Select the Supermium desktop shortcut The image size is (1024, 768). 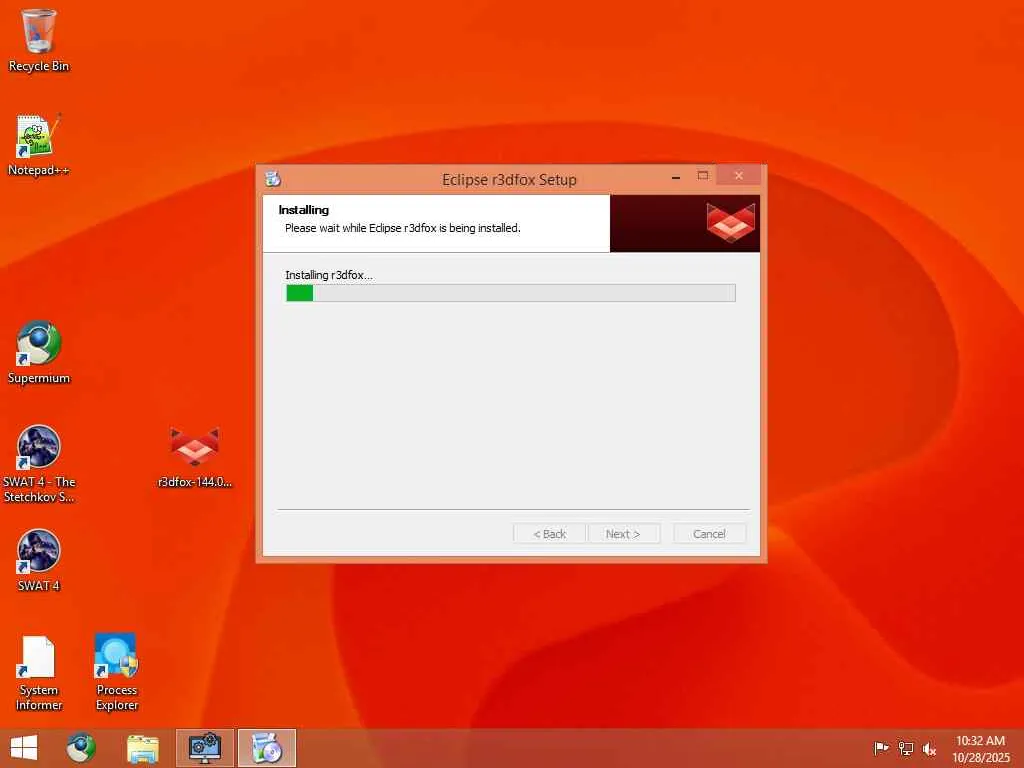pyautogui.click(x=39, y=353)
